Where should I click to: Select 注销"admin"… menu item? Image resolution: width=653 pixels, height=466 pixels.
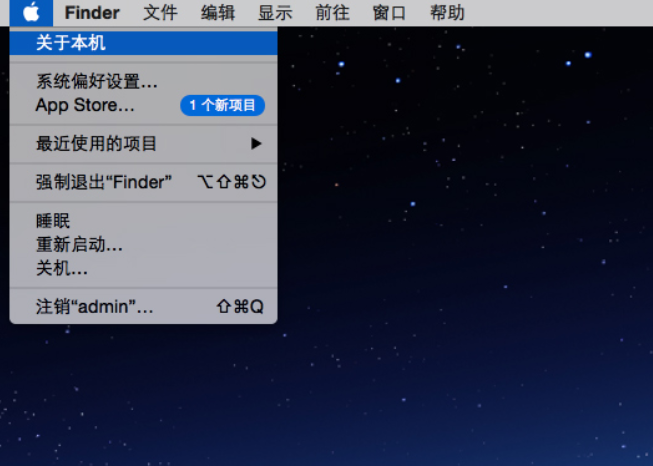(143, 307)
